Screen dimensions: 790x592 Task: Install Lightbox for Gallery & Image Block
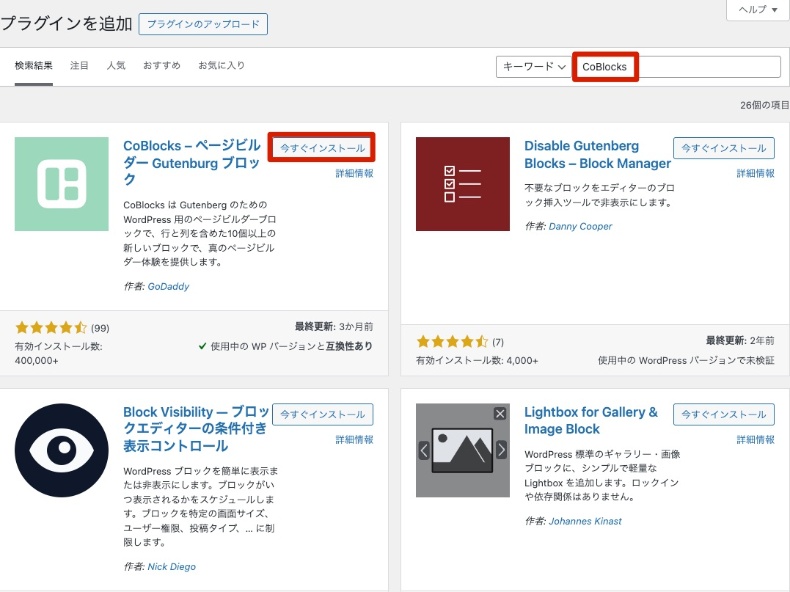[723, 414]
